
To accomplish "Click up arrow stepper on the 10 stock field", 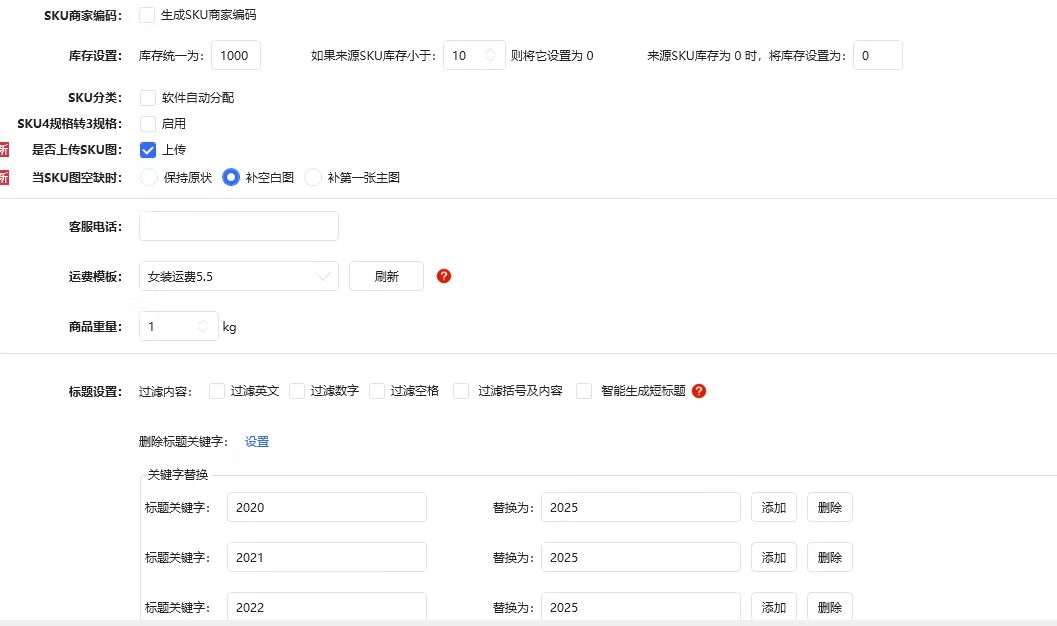I will click(489, 50).
